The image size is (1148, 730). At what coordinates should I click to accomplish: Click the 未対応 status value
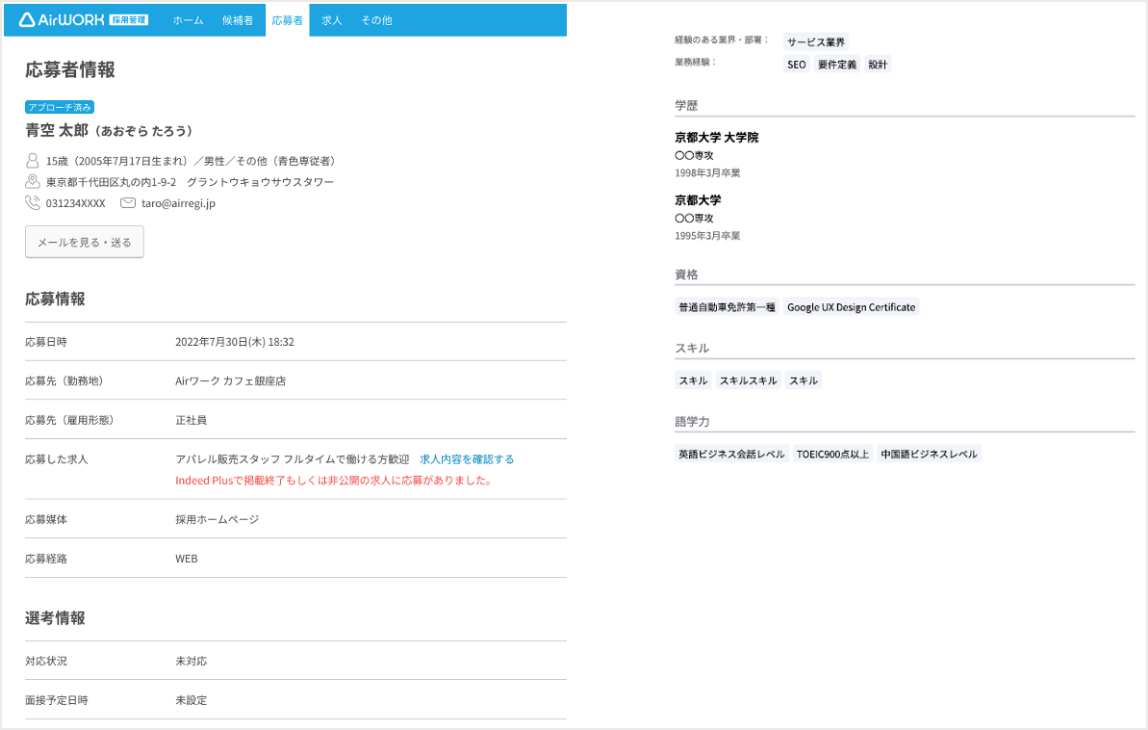[191, 660]
